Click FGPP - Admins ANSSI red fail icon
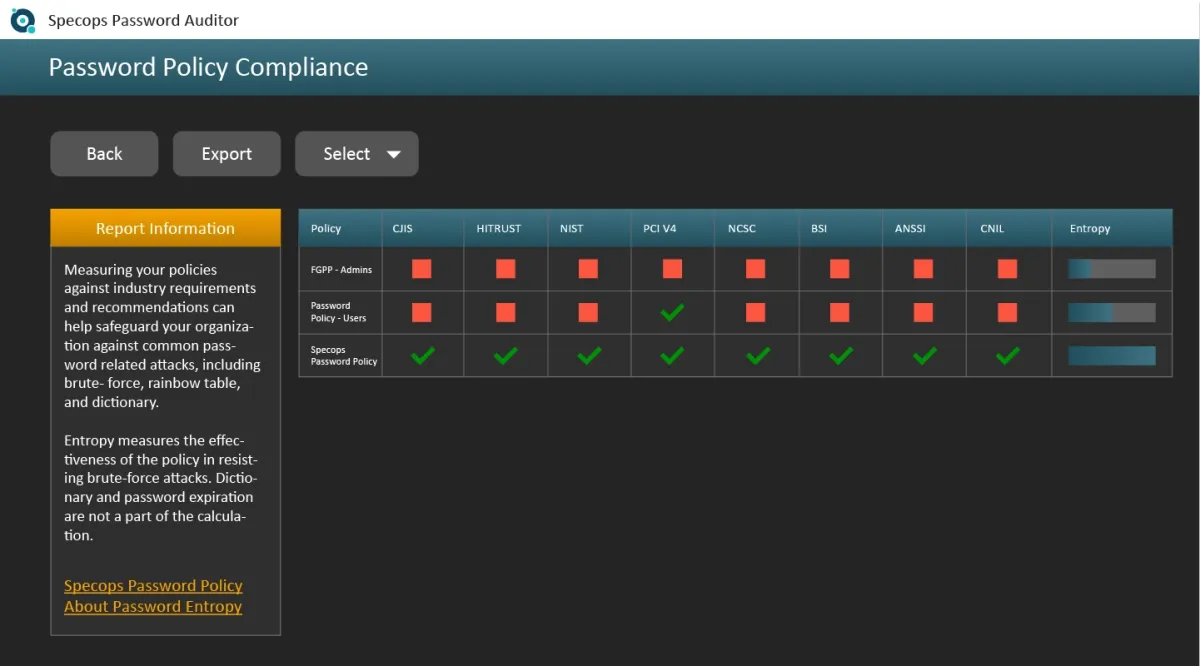This screenshot has width=1200, height=666. click(923, 269)
